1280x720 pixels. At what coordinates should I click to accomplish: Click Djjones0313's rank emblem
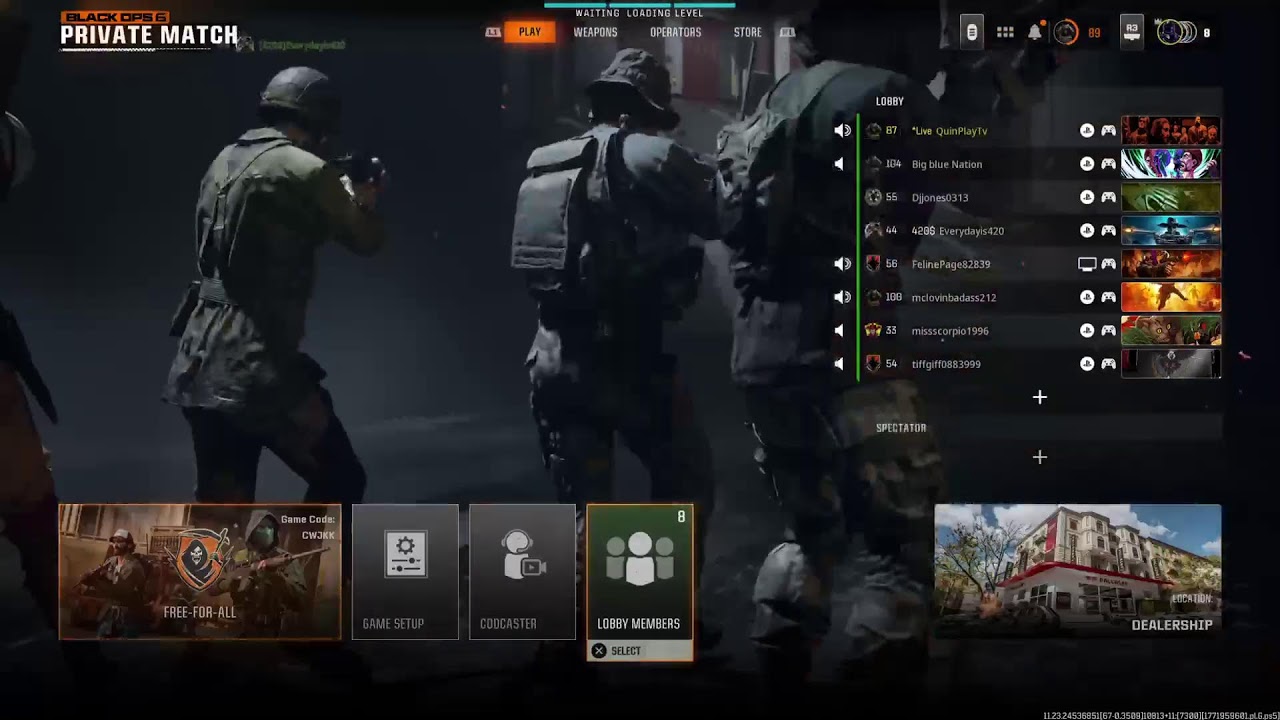[873, 197]
